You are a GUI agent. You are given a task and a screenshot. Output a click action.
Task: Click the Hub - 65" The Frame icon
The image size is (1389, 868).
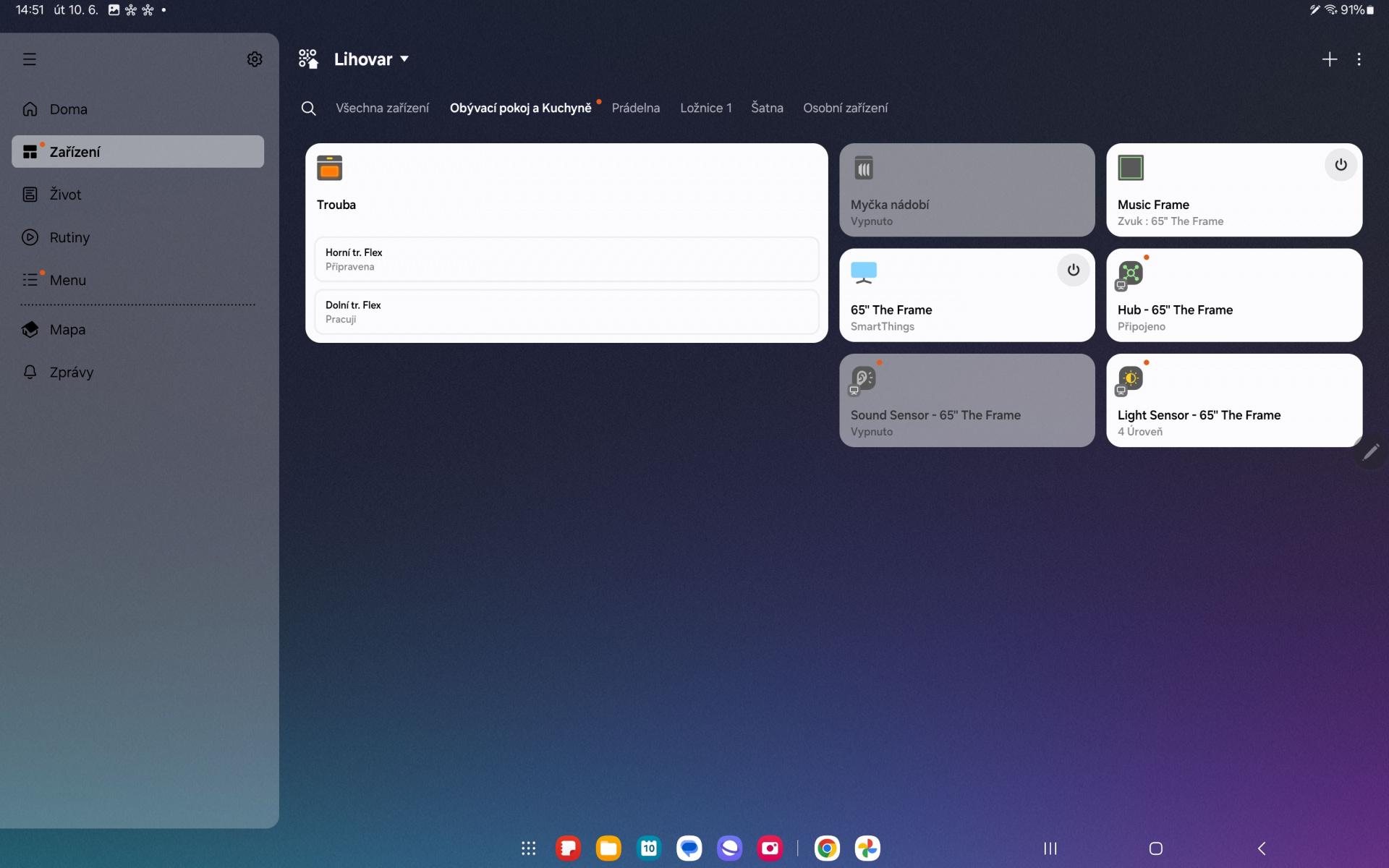[x=1131, y=273]
